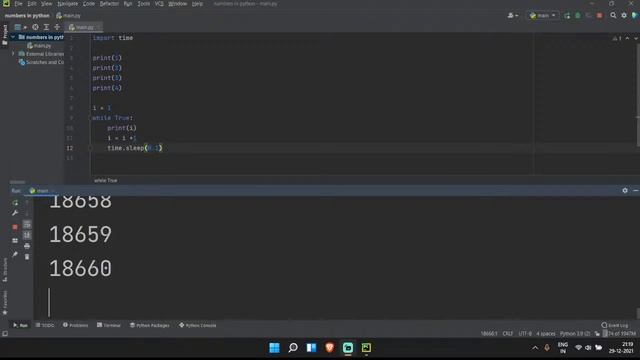640x360 pixels.
Task: Open the Problems tool window
Action: (76, 325)
